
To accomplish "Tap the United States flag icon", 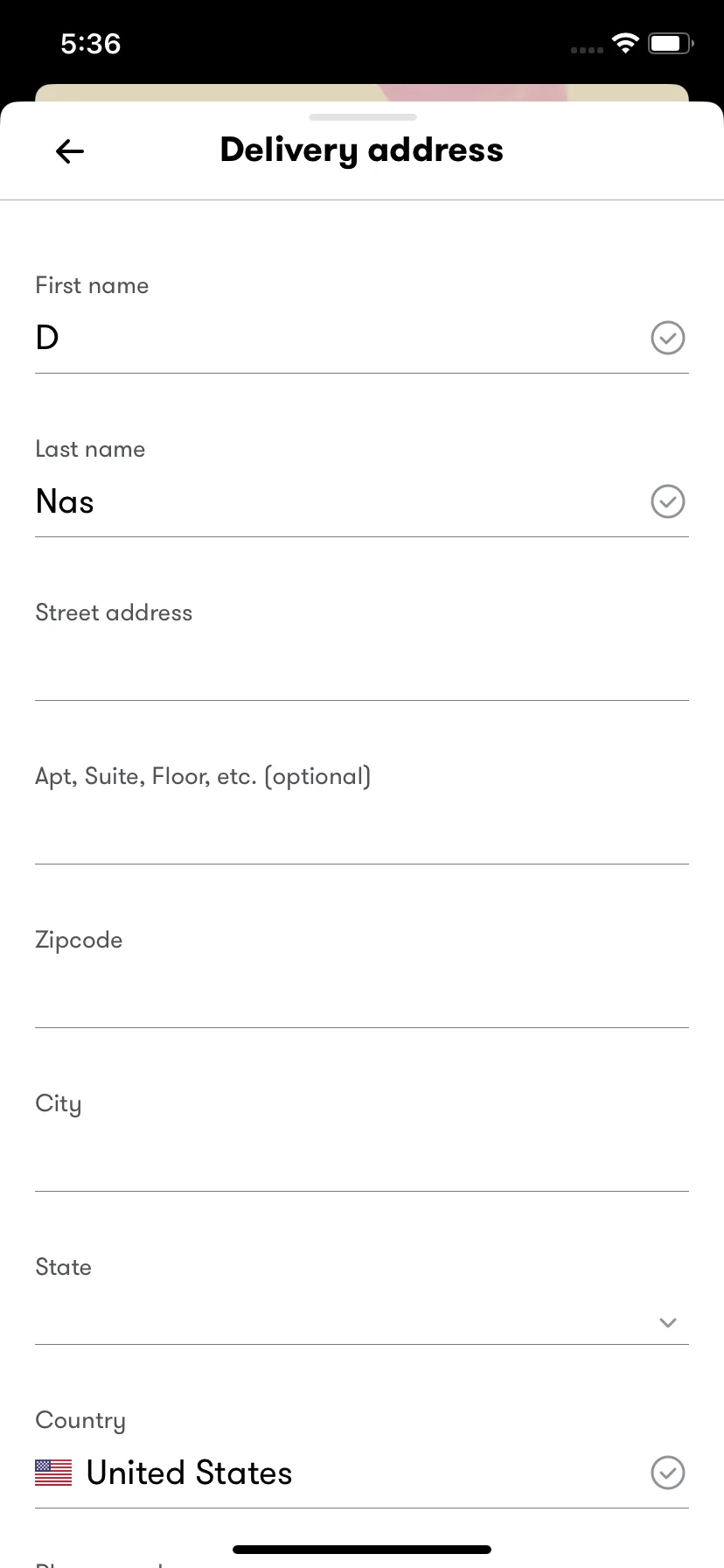I will coord(53,1473).
